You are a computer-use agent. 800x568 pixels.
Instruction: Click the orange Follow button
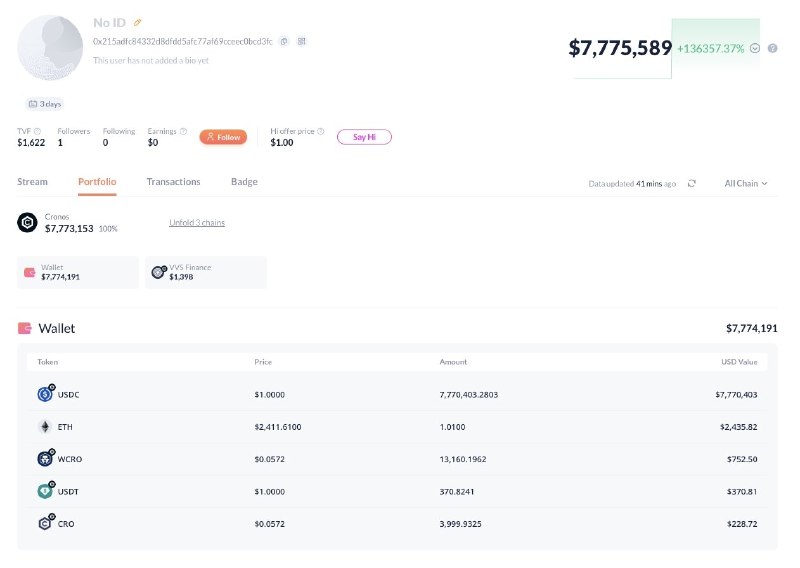click(223, 137)
